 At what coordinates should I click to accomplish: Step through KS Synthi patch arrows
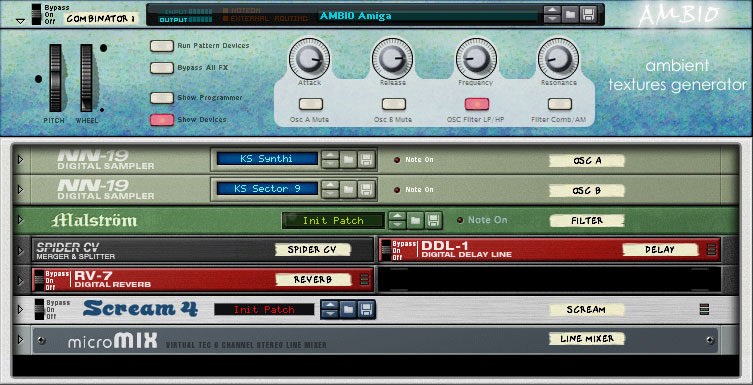tap(330, 159)
